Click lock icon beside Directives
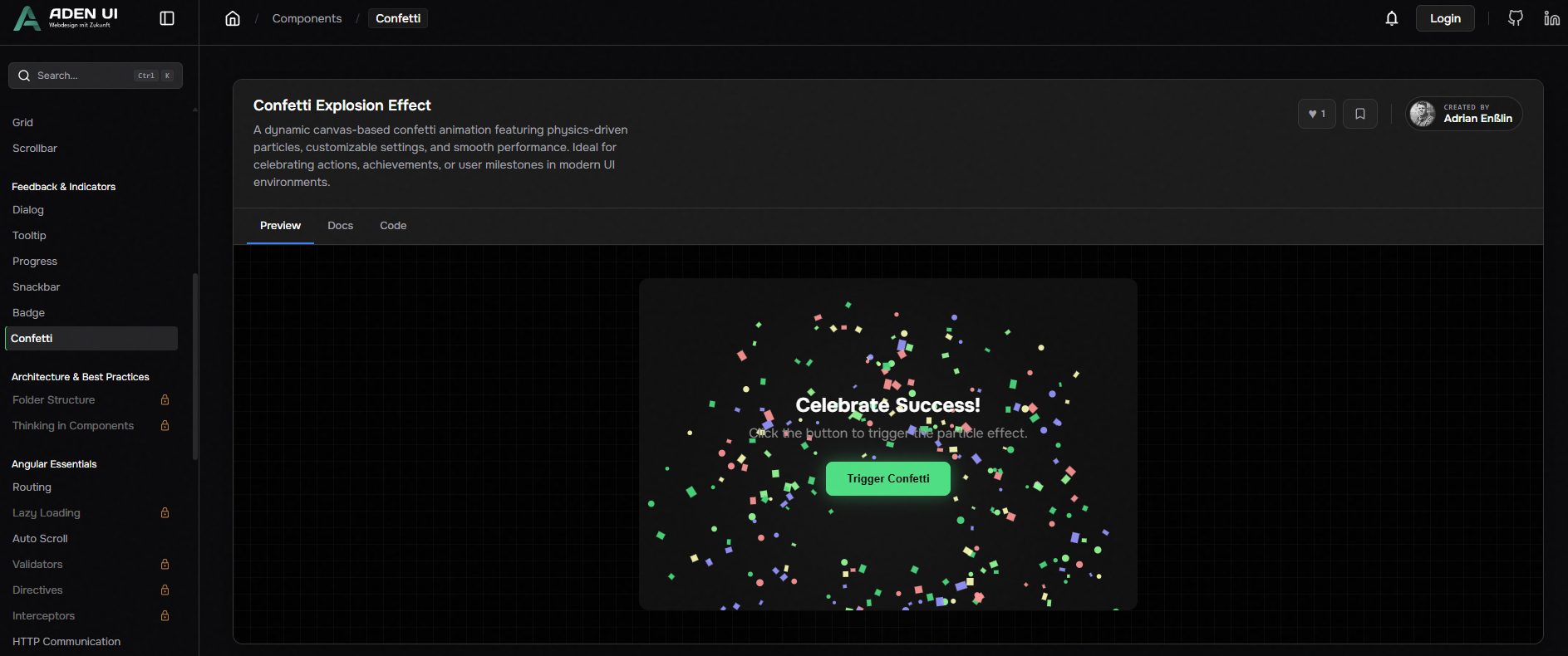The height and width of the screenshot is (656, 1568). [x=165, y=590]
